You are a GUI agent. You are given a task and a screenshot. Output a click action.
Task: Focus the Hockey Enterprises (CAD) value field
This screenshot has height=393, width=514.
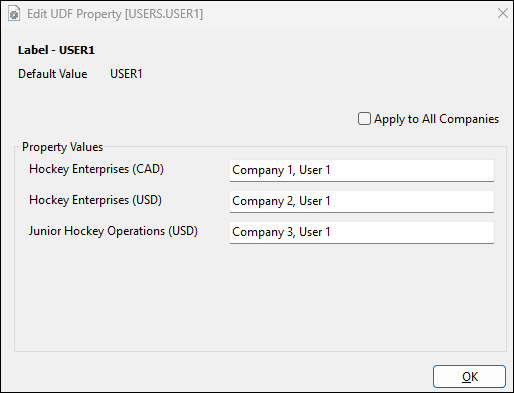(362, 170)
